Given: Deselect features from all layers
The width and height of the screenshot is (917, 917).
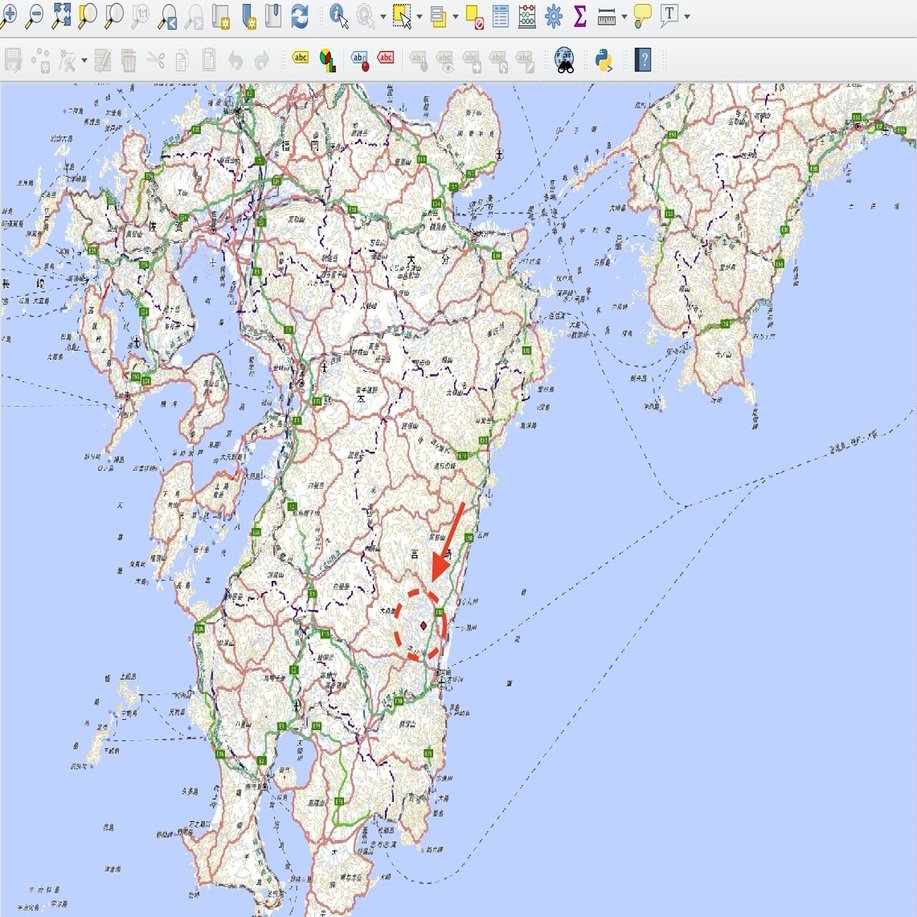Looking at the screenshot, I should 474,16.
